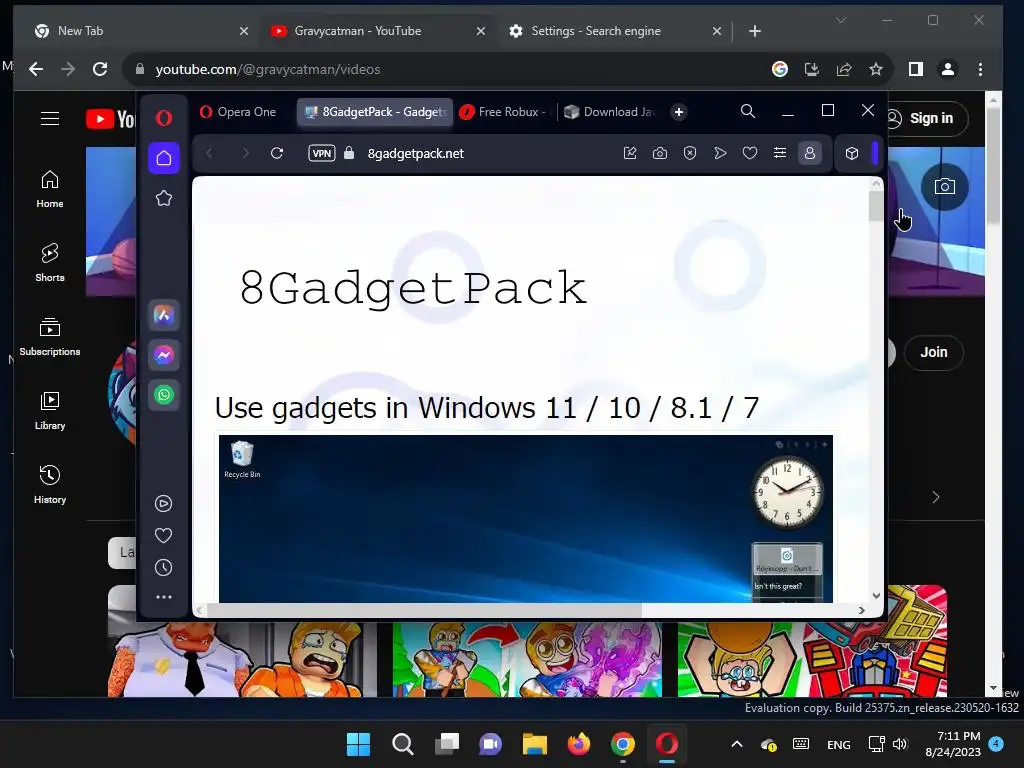This screenshot has width=1024, height=768.
Task: Open a new Chrome tab with plus button
Action: tap(755, 31)
